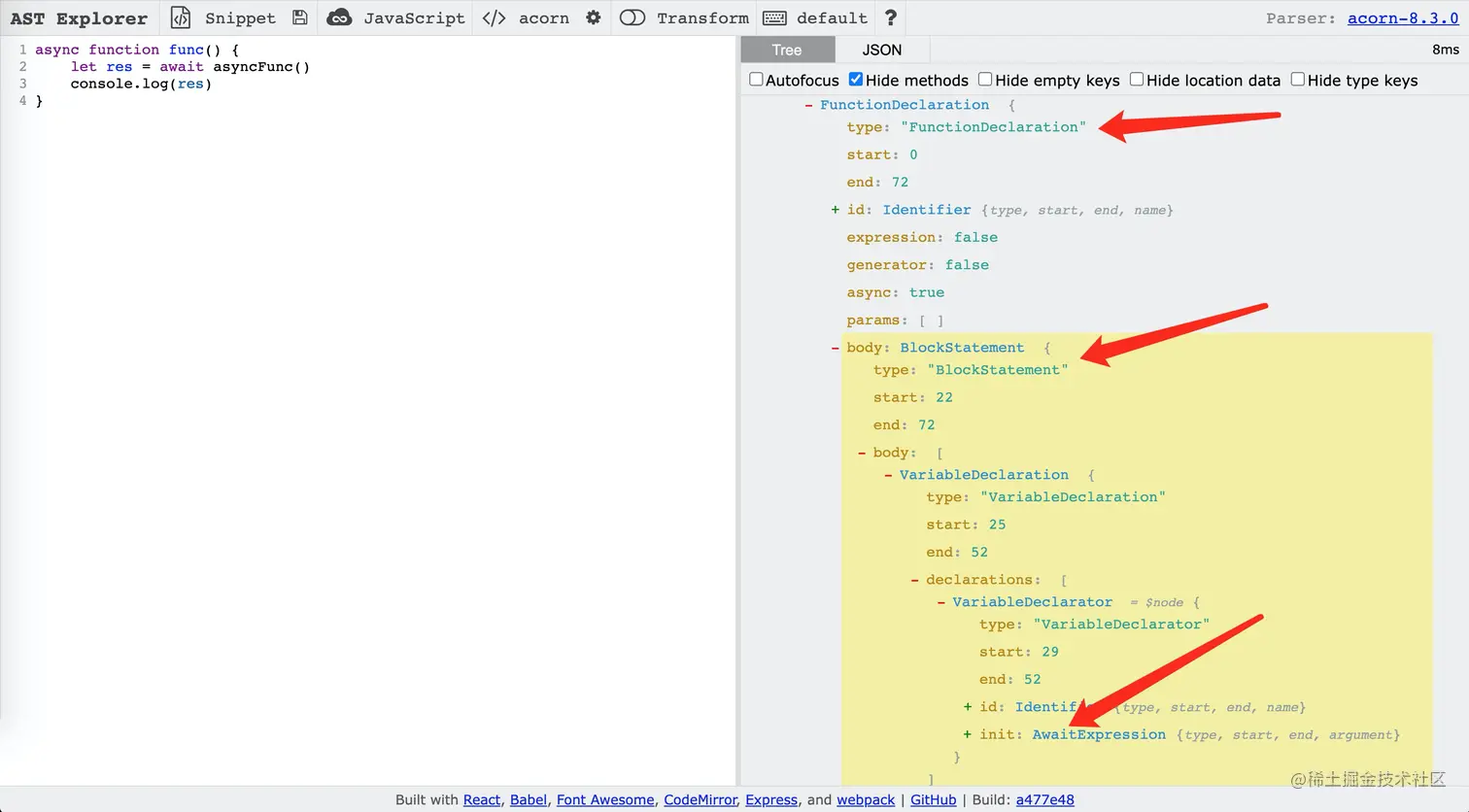Select the async: true row
This screenshot has height=812, width=1469.
[896, 292]
